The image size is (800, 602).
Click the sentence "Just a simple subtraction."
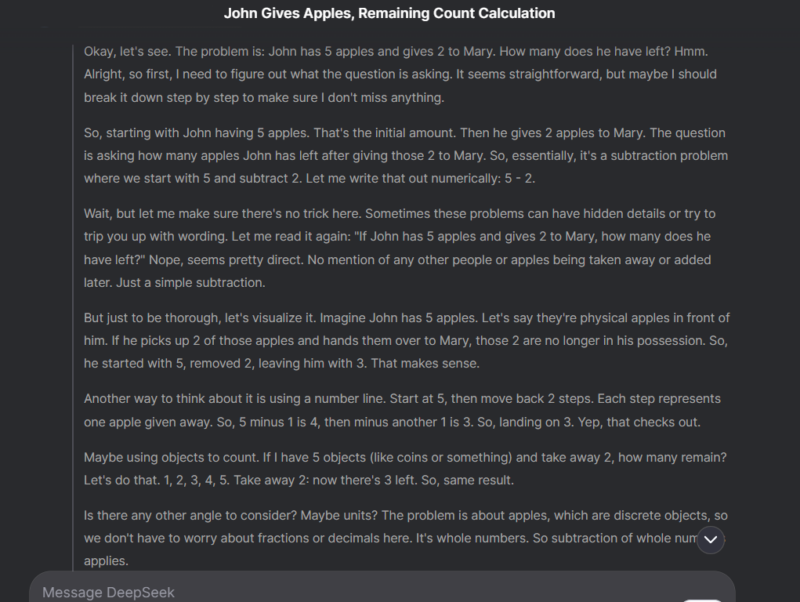tap(177, 283)
